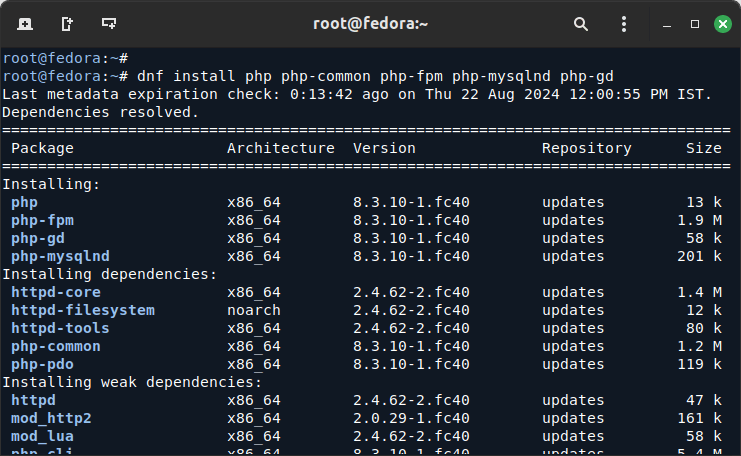This screenshot has height=456, width=741.
Task: Open terminal search with magnifier icon
Action: tap(581, 24)
